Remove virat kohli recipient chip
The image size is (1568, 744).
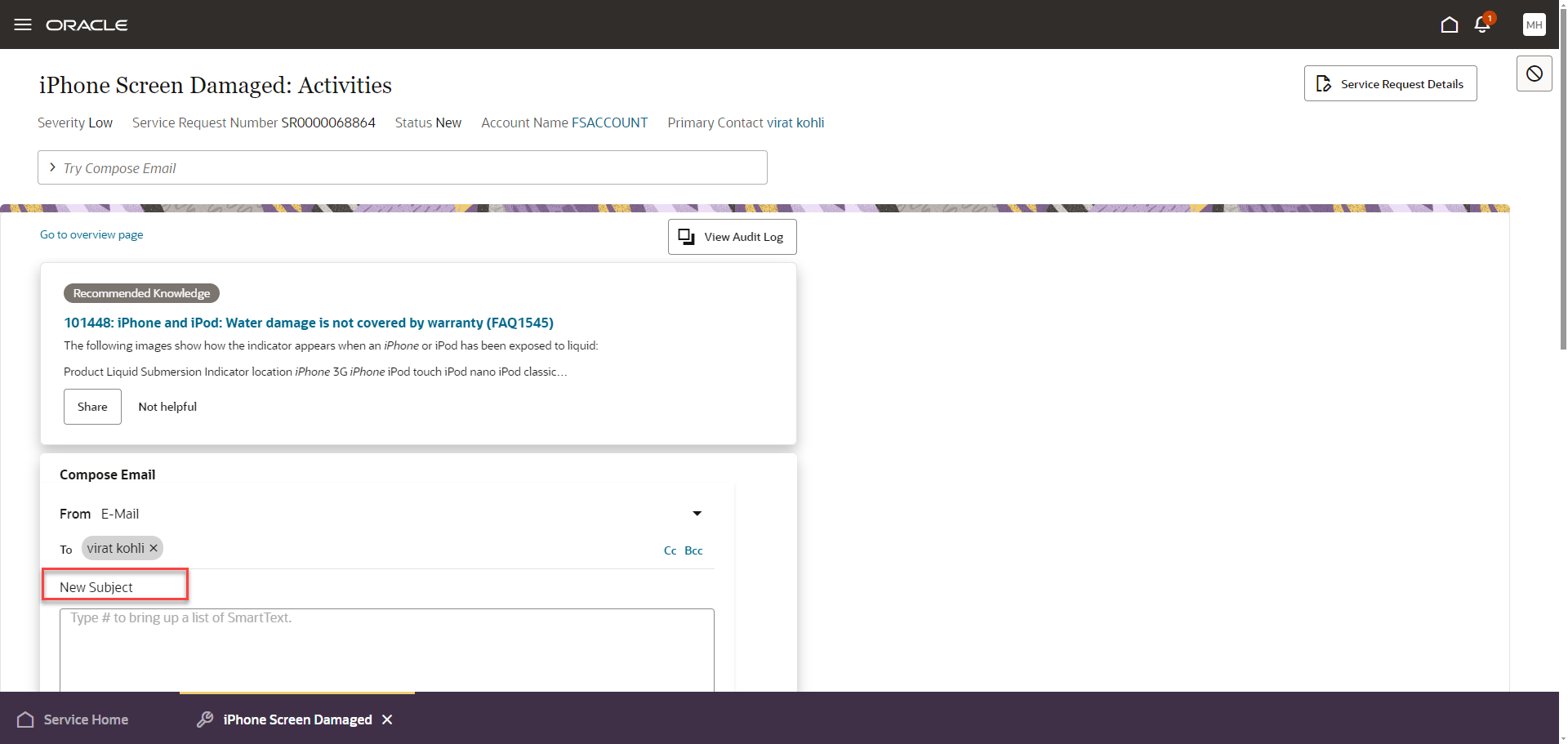[154, 548]
